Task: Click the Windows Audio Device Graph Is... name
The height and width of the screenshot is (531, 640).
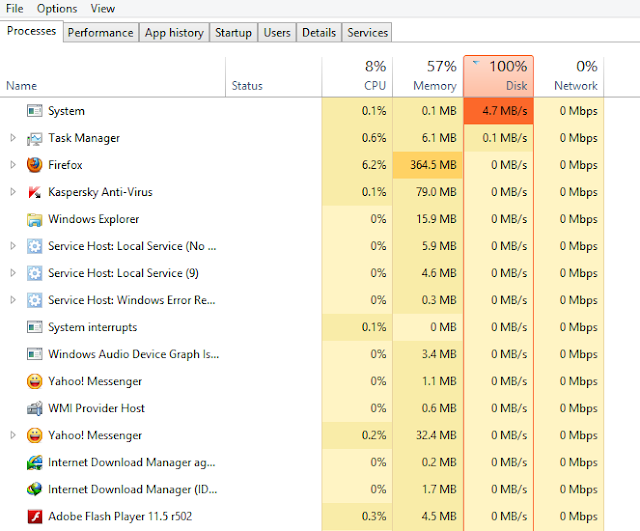Action: click(133, 354)
